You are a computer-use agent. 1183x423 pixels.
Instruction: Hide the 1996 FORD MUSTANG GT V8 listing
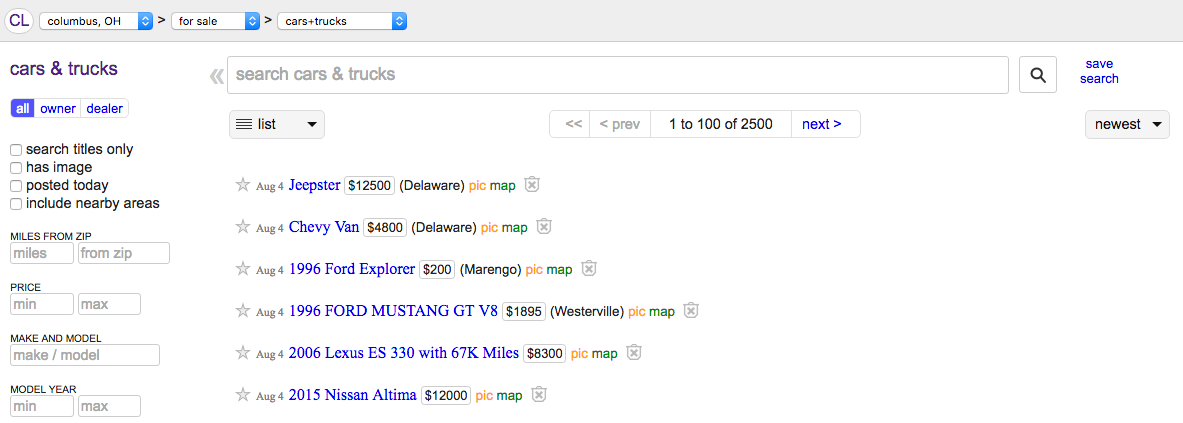[690, 311]
